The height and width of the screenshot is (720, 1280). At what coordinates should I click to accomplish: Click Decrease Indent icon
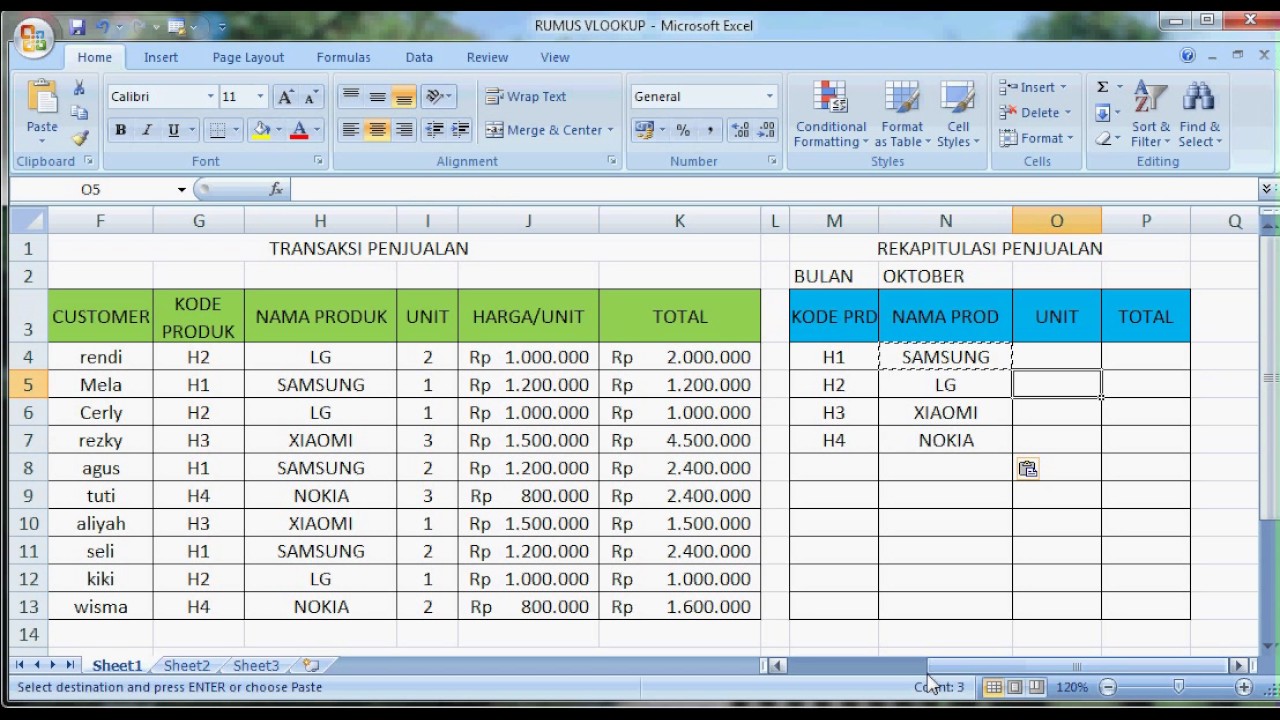click(434, 130)
